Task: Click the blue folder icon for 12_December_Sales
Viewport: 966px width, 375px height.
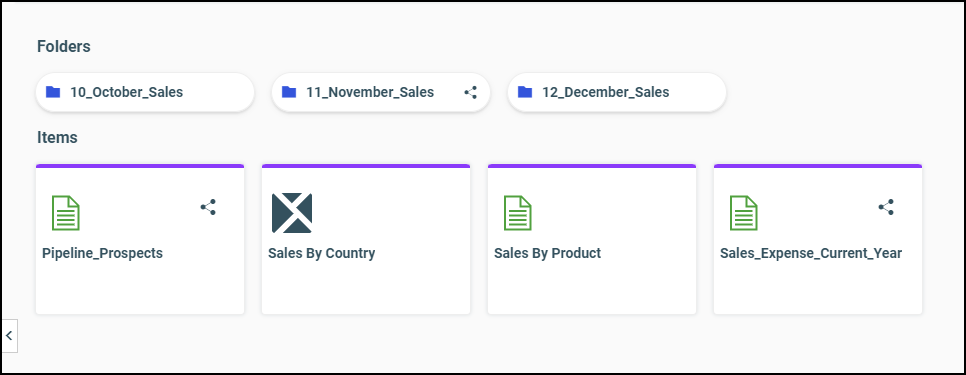Action: (525, 92)
